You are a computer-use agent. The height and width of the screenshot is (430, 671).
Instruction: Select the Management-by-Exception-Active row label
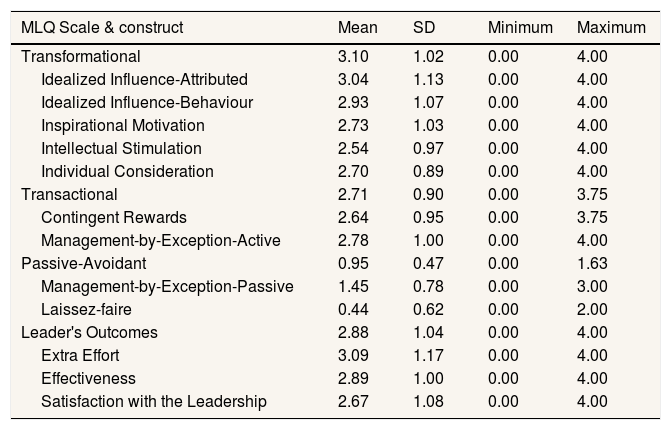pos(161,240)
